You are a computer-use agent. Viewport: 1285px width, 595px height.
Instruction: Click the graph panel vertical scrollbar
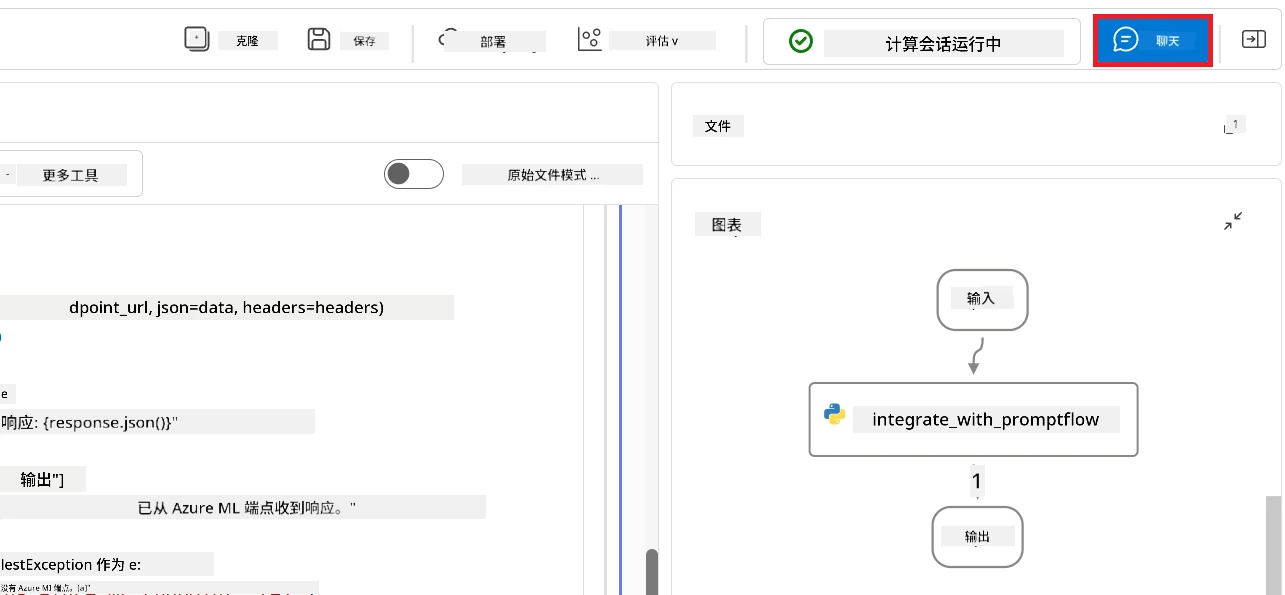click(1273, 545)
